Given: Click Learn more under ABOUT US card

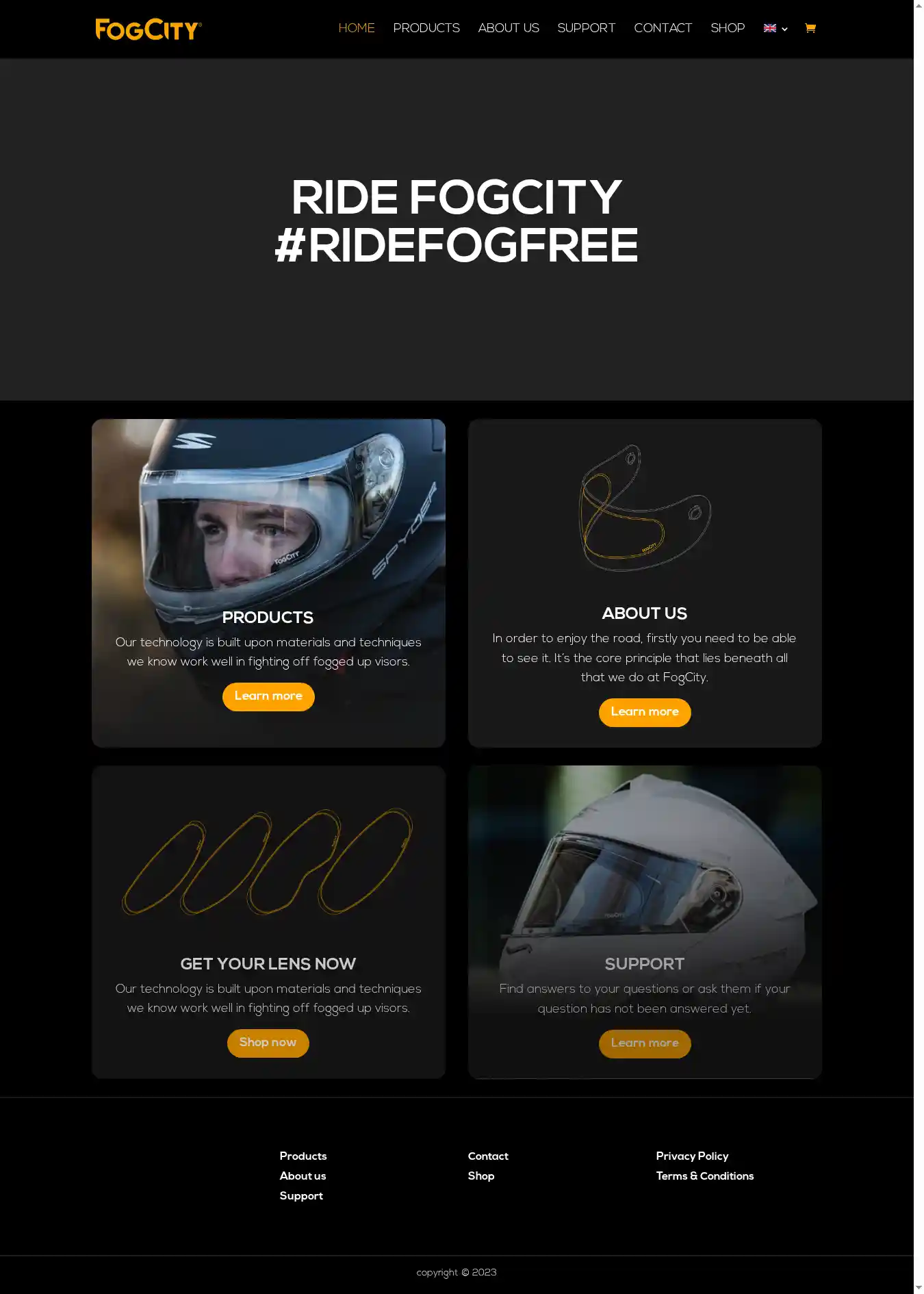Looking at the screenshot, I should click(645, 712).
